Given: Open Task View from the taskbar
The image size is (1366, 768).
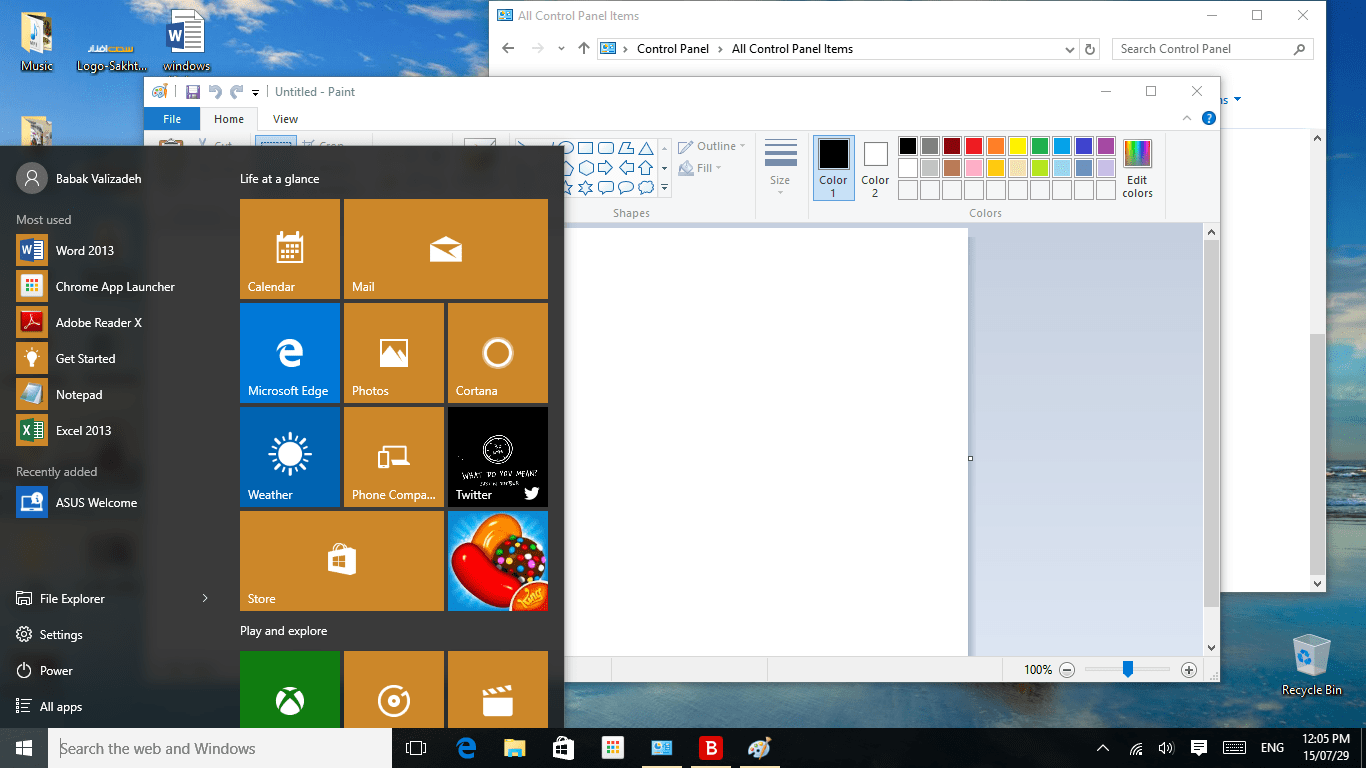Looking at the screenshot, I should point(416,748).
